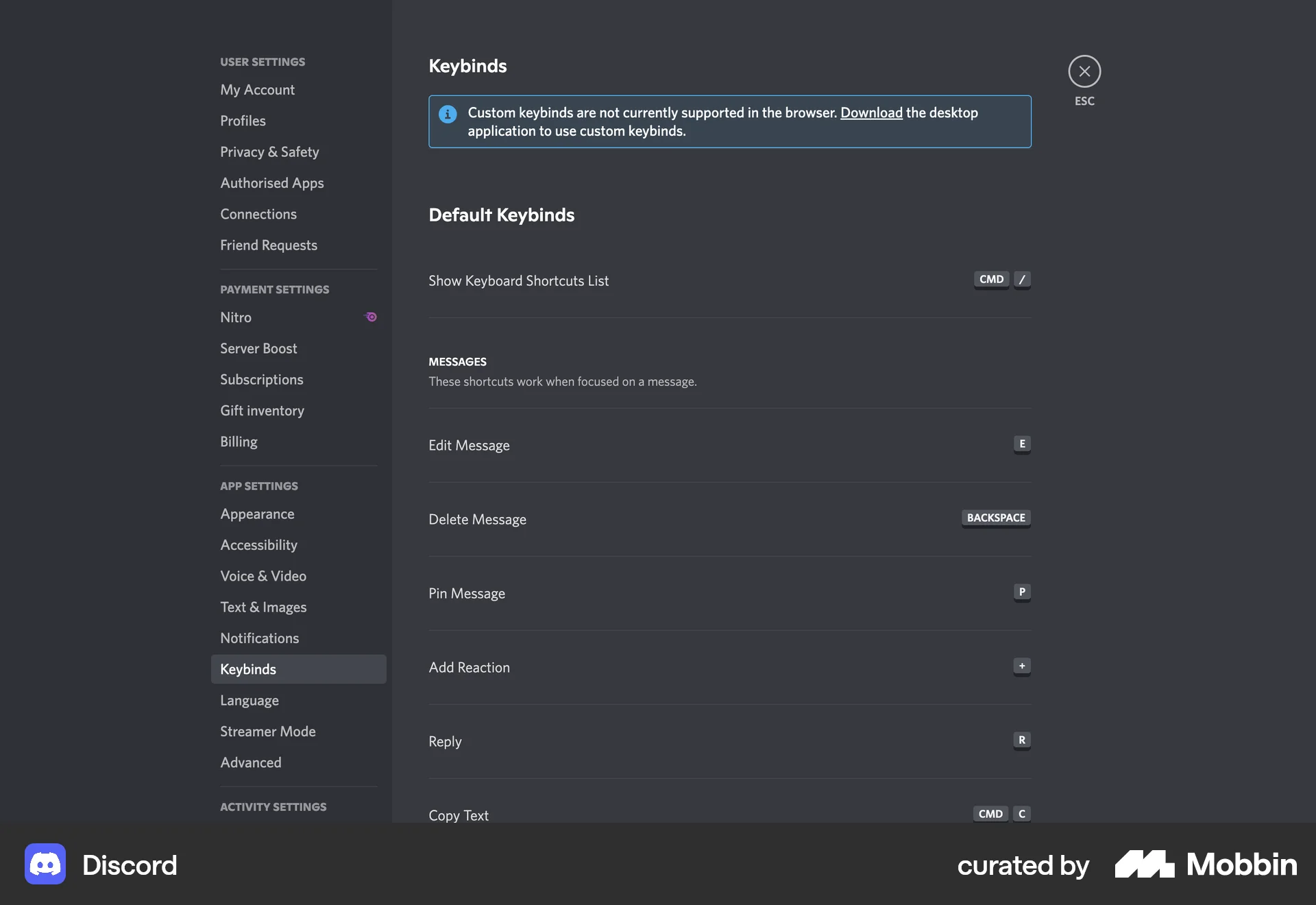
Task: Open Streamer Mode settings
Action: click(x=267, y=731)
